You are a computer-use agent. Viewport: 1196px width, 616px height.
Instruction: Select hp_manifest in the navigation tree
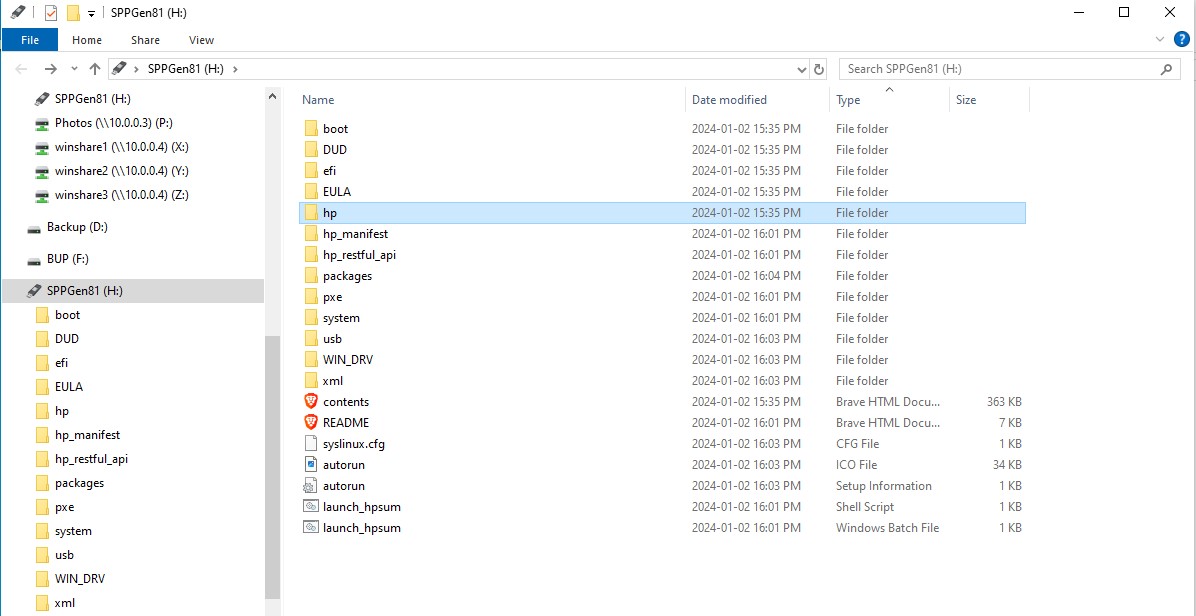pos(87,435)
